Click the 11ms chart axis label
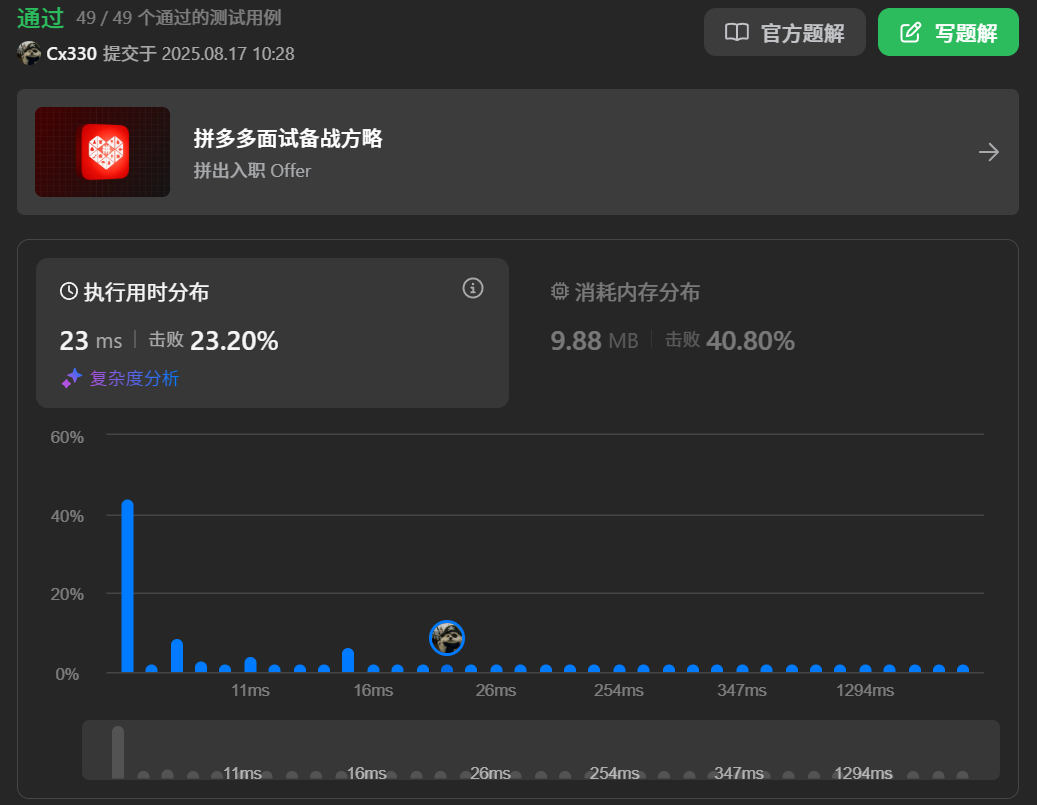The width and height of the screenshot is (1037, 805). 250,691
